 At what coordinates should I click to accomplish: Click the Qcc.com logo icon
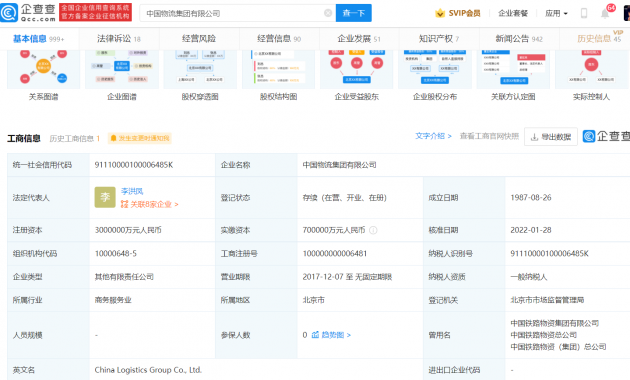point(9,12)
